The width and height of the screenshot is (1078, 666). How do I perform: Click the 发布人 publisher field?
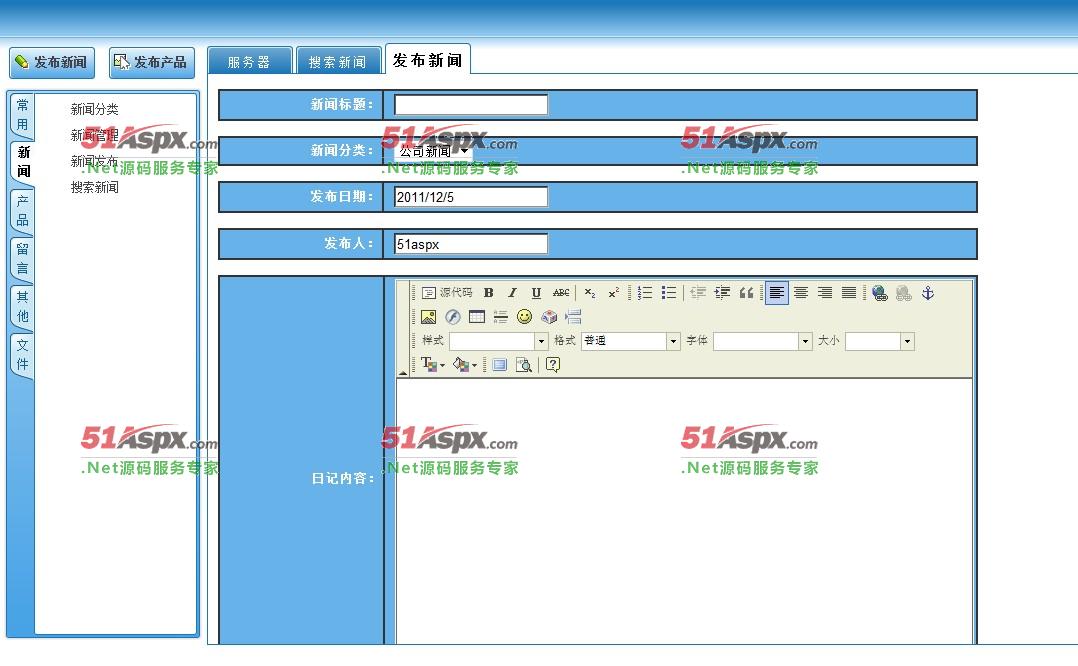471,244
